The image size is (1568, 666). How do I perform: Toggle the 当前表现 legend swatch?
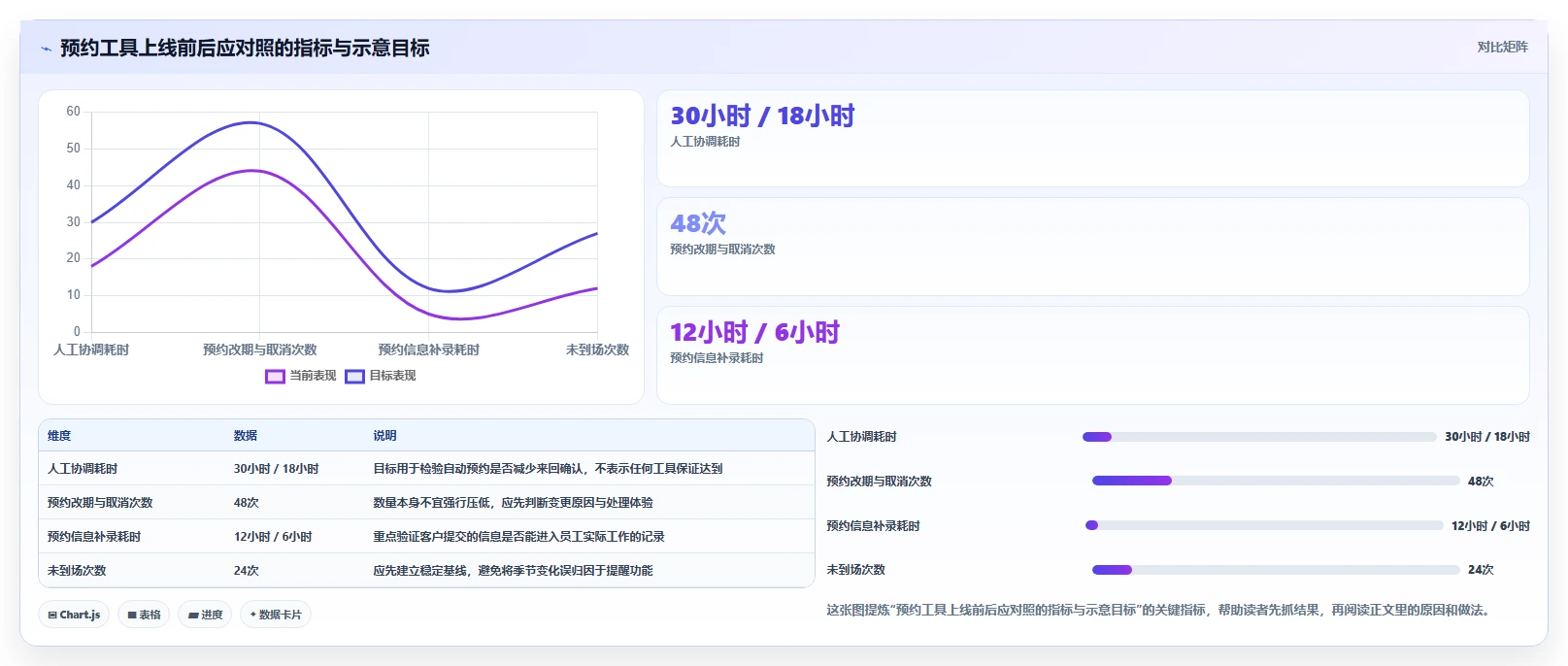click(x=275, y=376)
